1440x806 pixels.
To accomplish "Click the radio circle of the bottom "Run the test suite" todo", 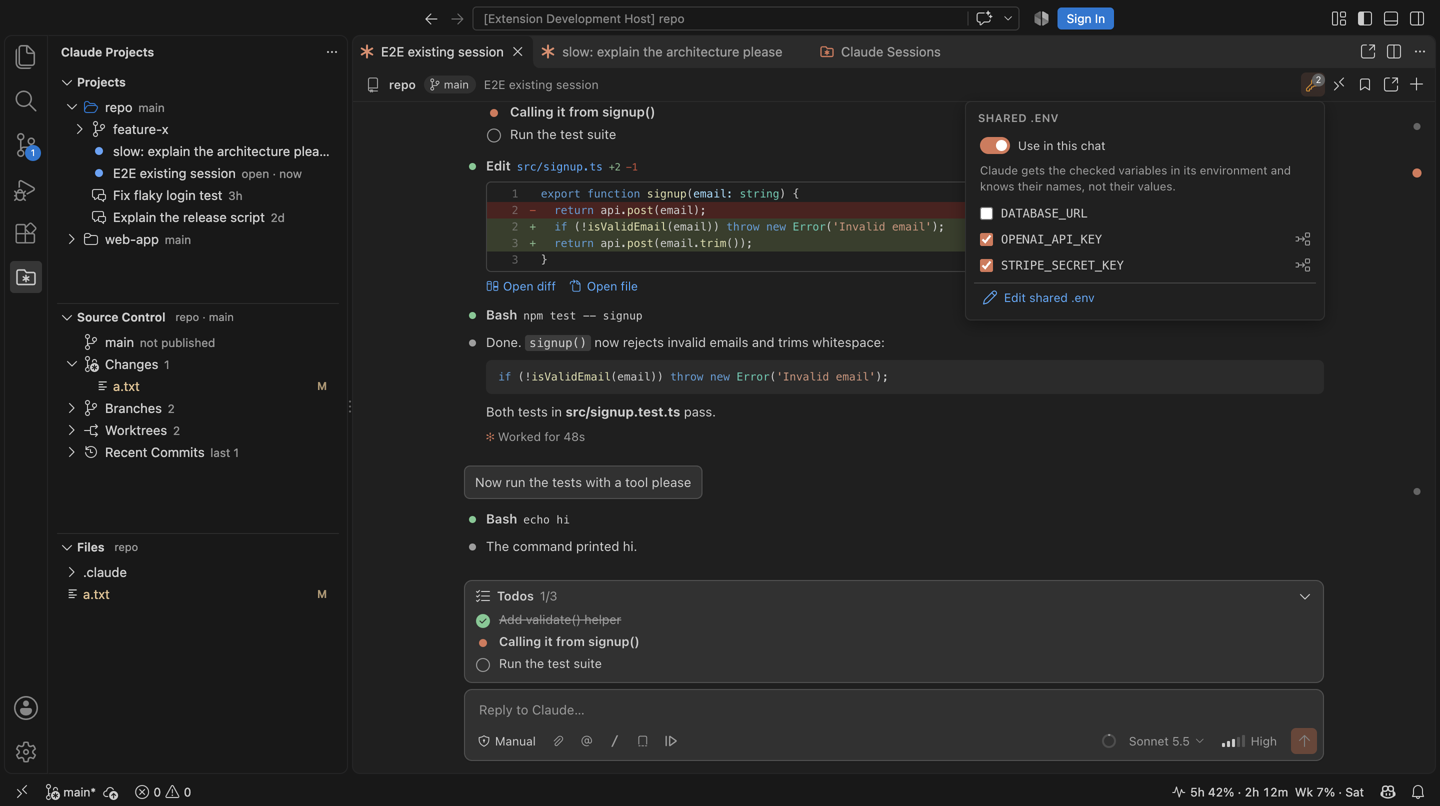I will [483, 665].
